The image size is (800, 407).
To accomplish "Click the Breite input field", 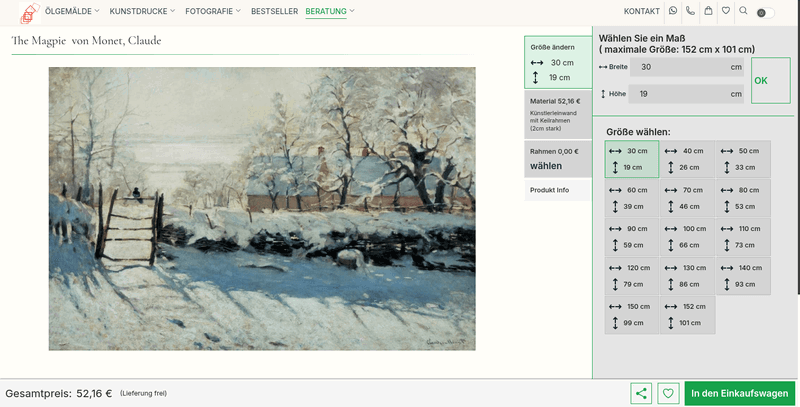I will 686,67.
